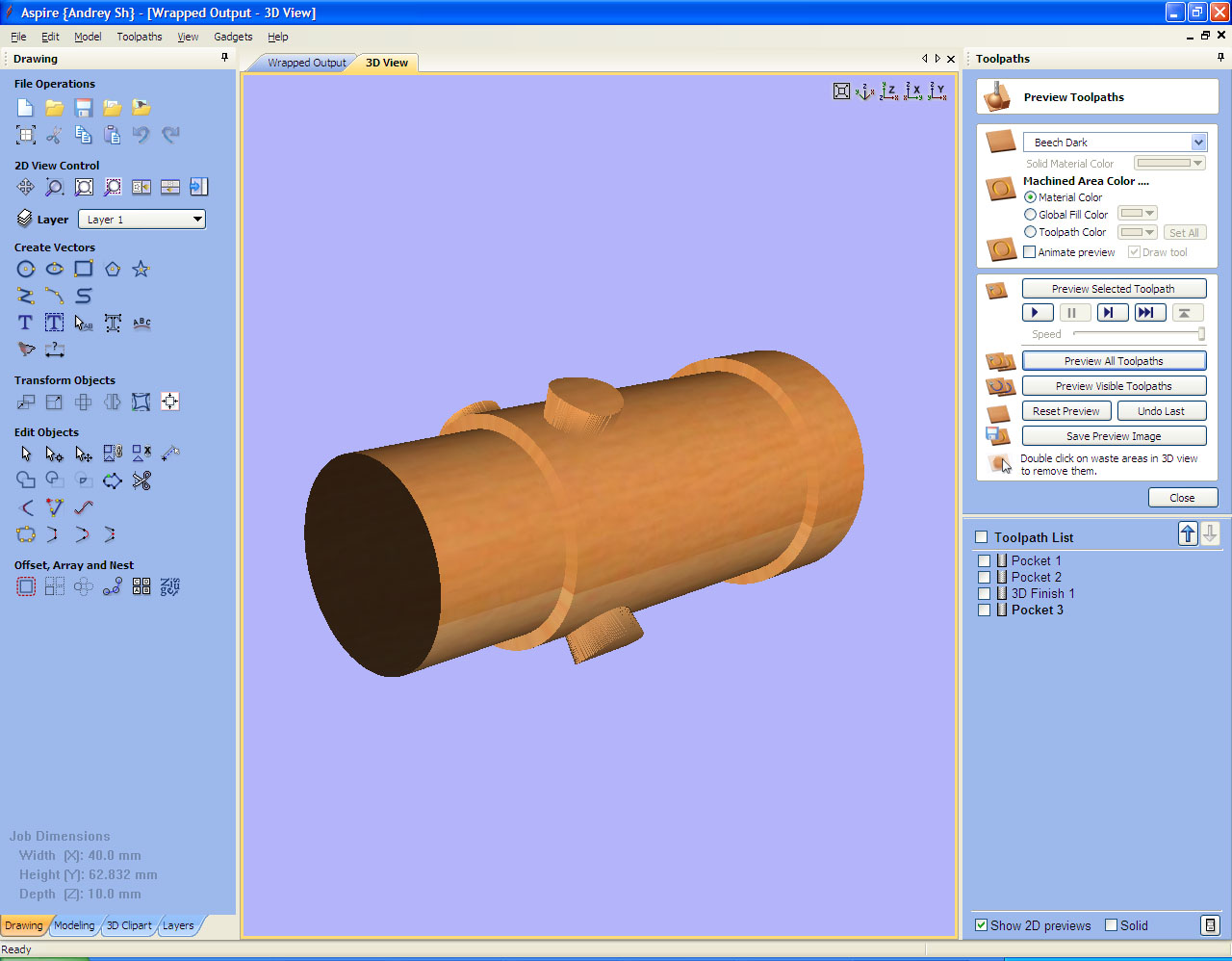
Task: Open the Distort Object tool
Action: 141,402
